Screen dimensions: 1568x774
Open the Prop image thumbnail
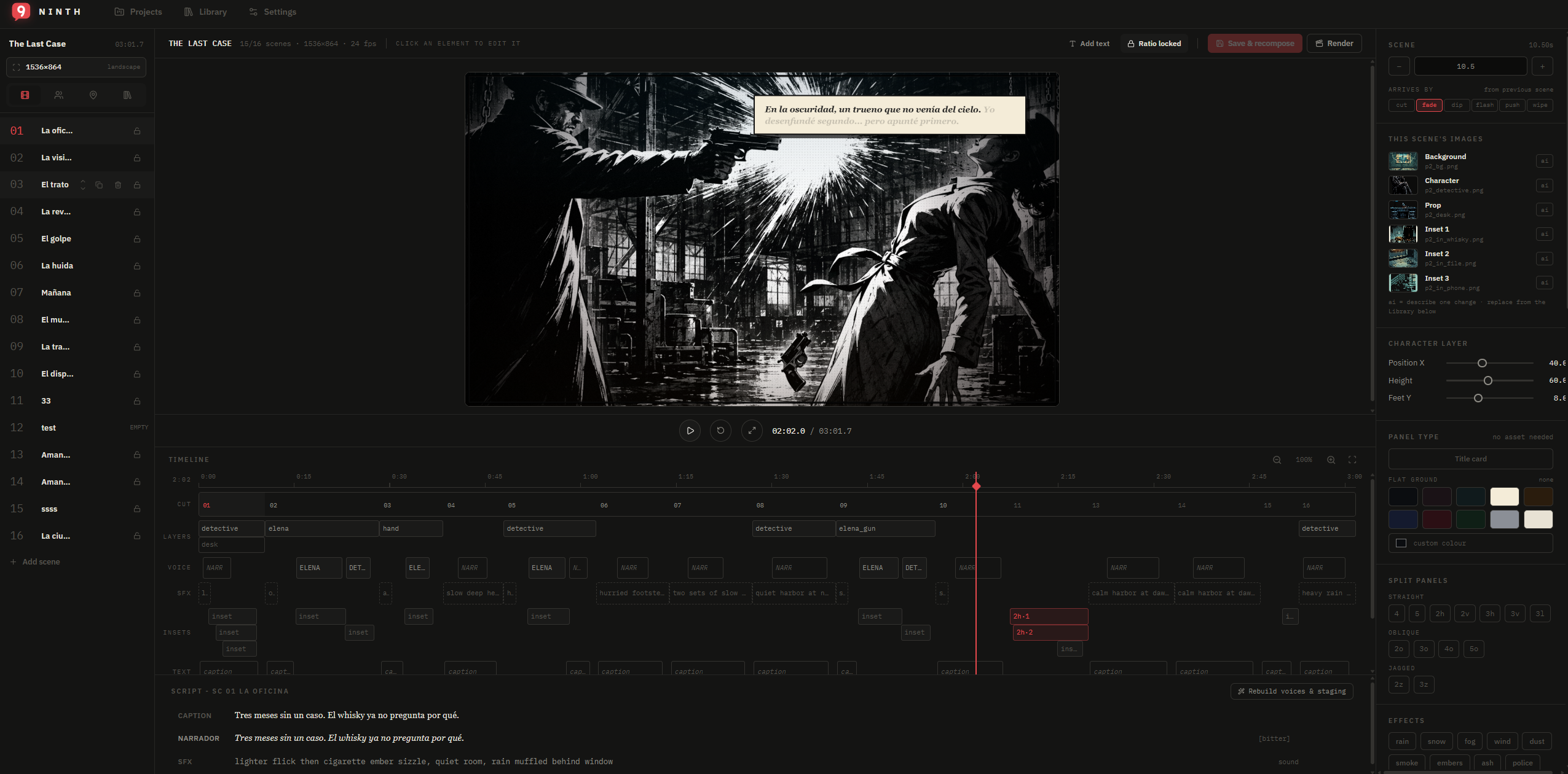click(1403, 210)
